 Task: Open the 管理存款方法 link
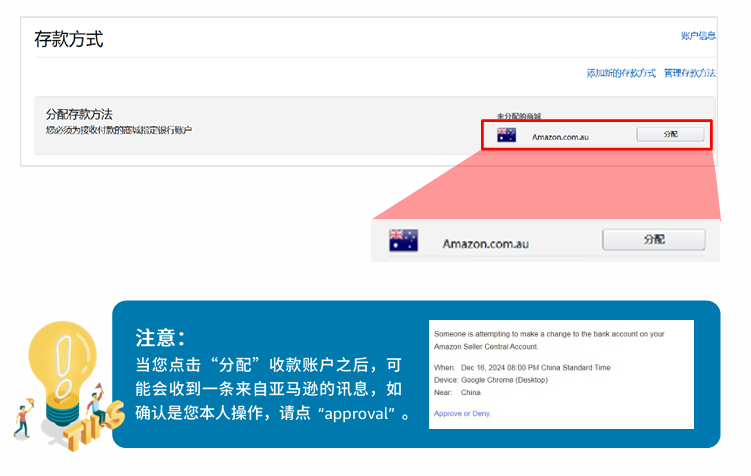pos(689,73)
